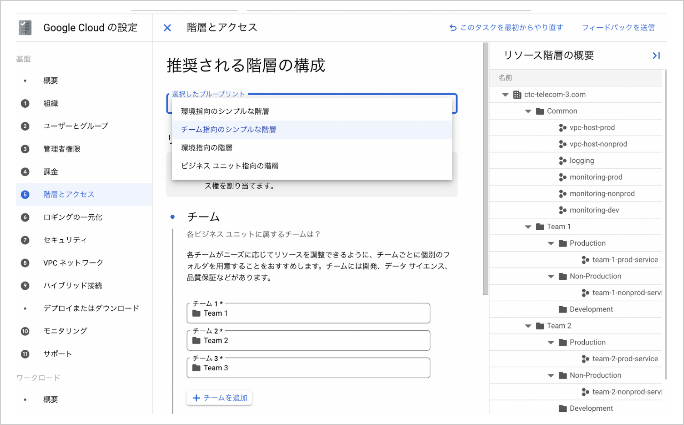The width and height of the screenshot is (684, 425).
Task: Click folder icon in チーム 3 field
Action: tap(196, 367)
